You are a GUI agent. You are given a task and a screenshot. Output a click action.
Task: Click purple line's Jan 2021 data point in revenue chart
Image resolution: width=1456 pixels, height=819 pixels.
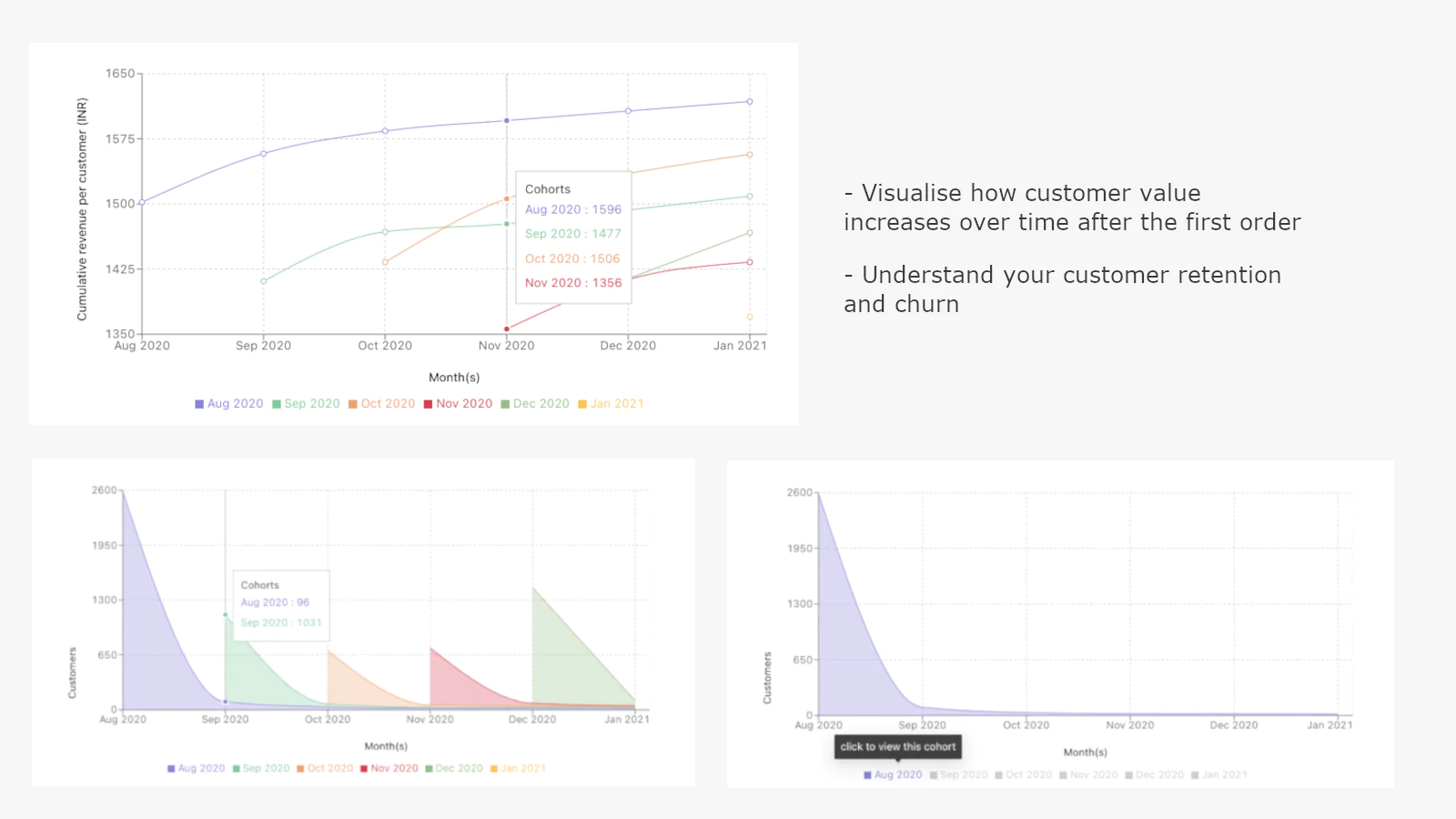pos(750,102)
